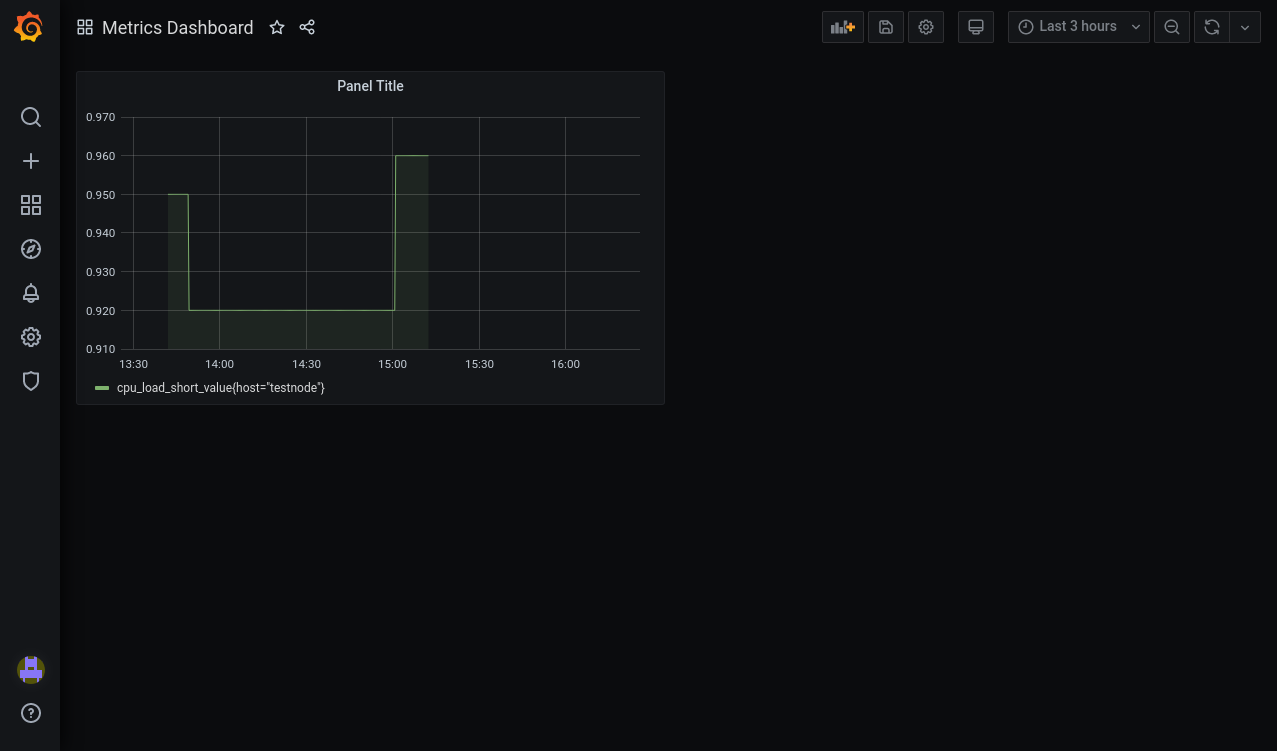1277x751 pixels.
Task: Toggle the cpu_load_short_value series visibility
Action: pos(220,387)
